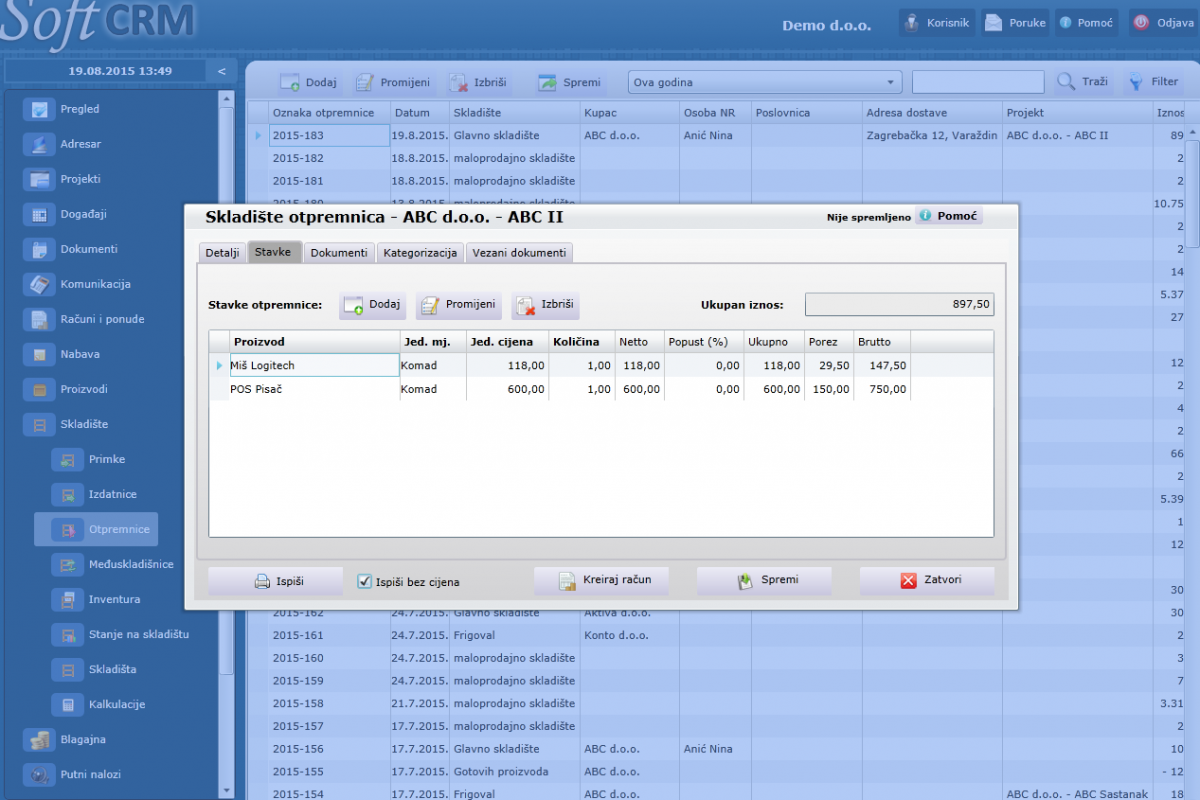Open the Komunikacija sidebar icon
Image resolution: width=1200 pixels, height=800 pixels.
39,284
